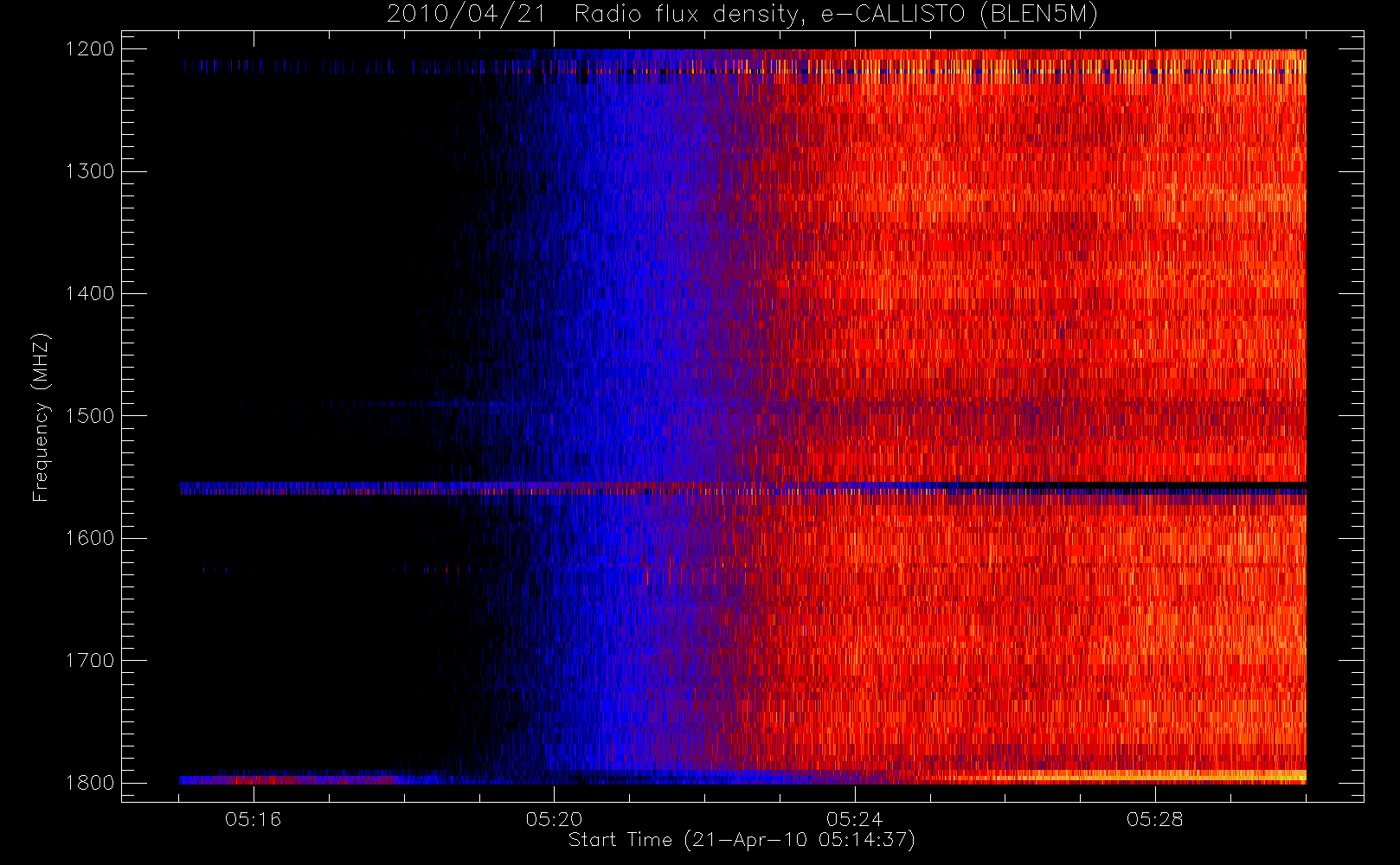The height and width of the screenshot is (865, 1400).
Task: Select the 'Frequency (MHZ)' axis label
Action: point(41,417)
